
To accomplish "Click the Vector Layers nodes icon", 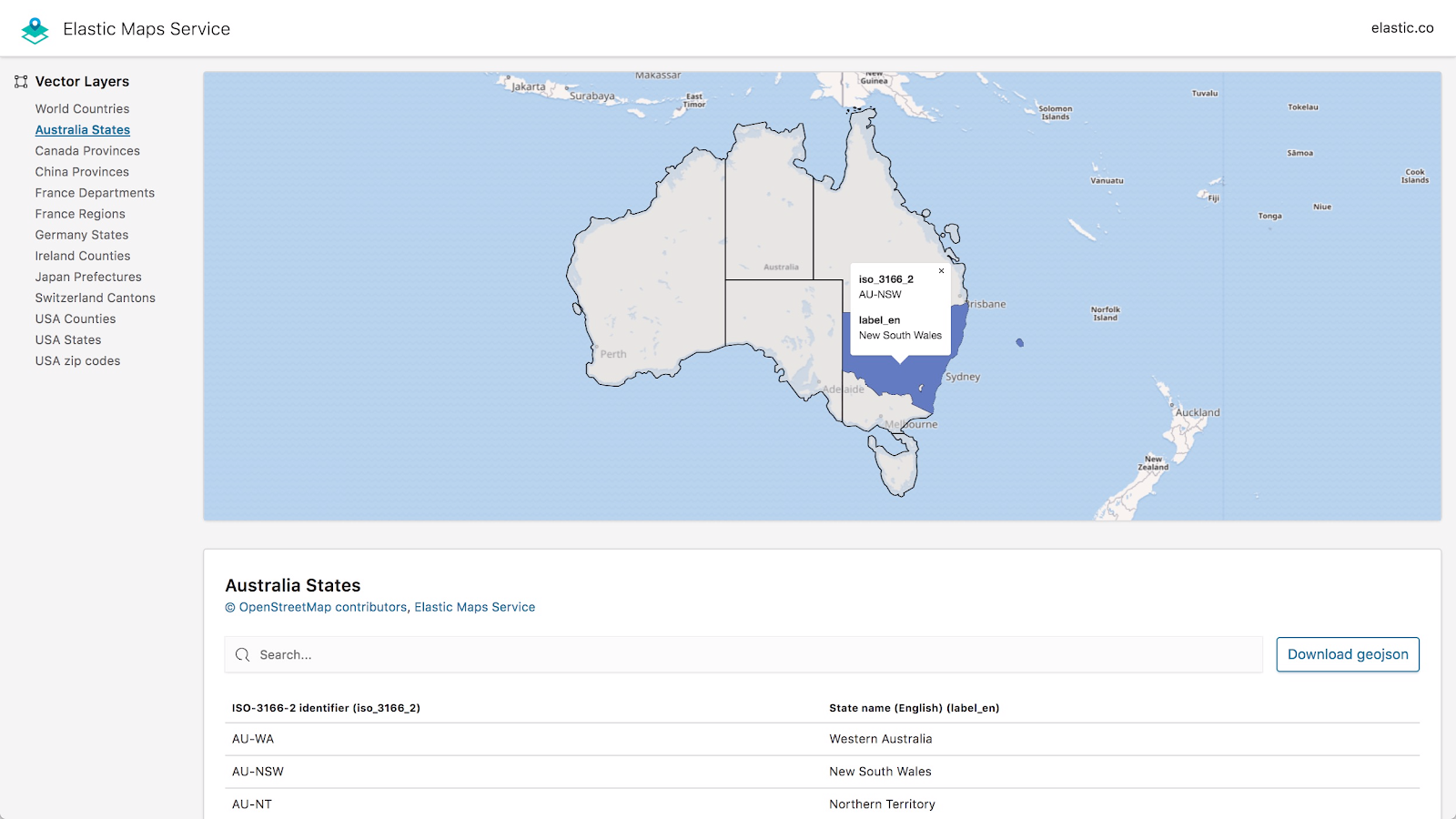I will tap(21, 82).
